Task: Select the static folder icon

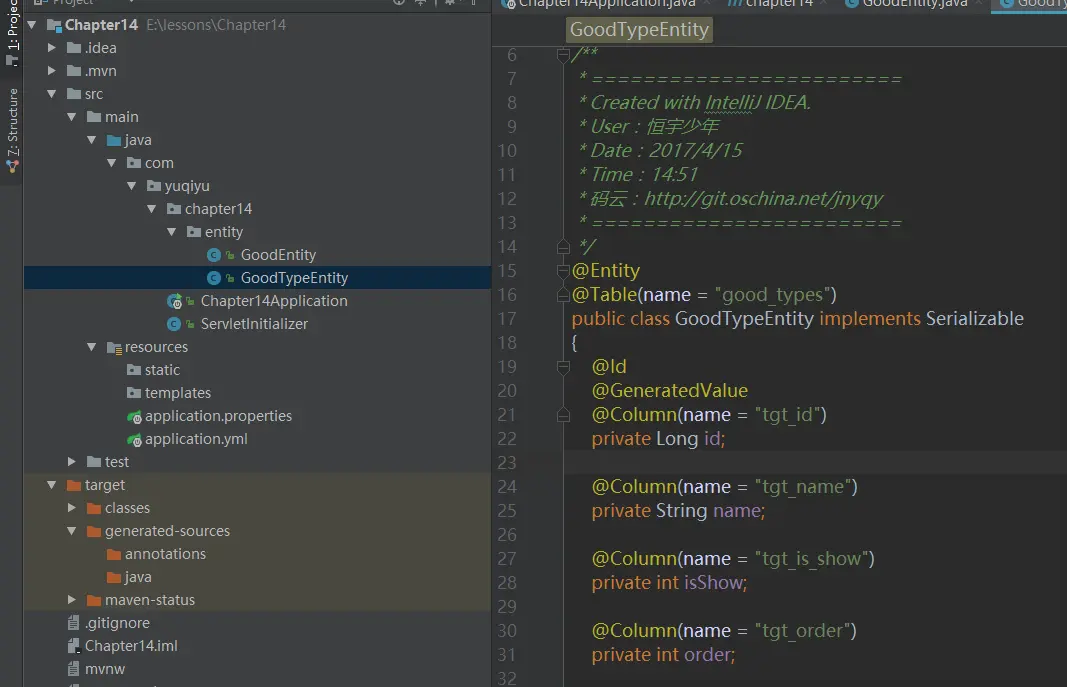Action: (133, 370)
